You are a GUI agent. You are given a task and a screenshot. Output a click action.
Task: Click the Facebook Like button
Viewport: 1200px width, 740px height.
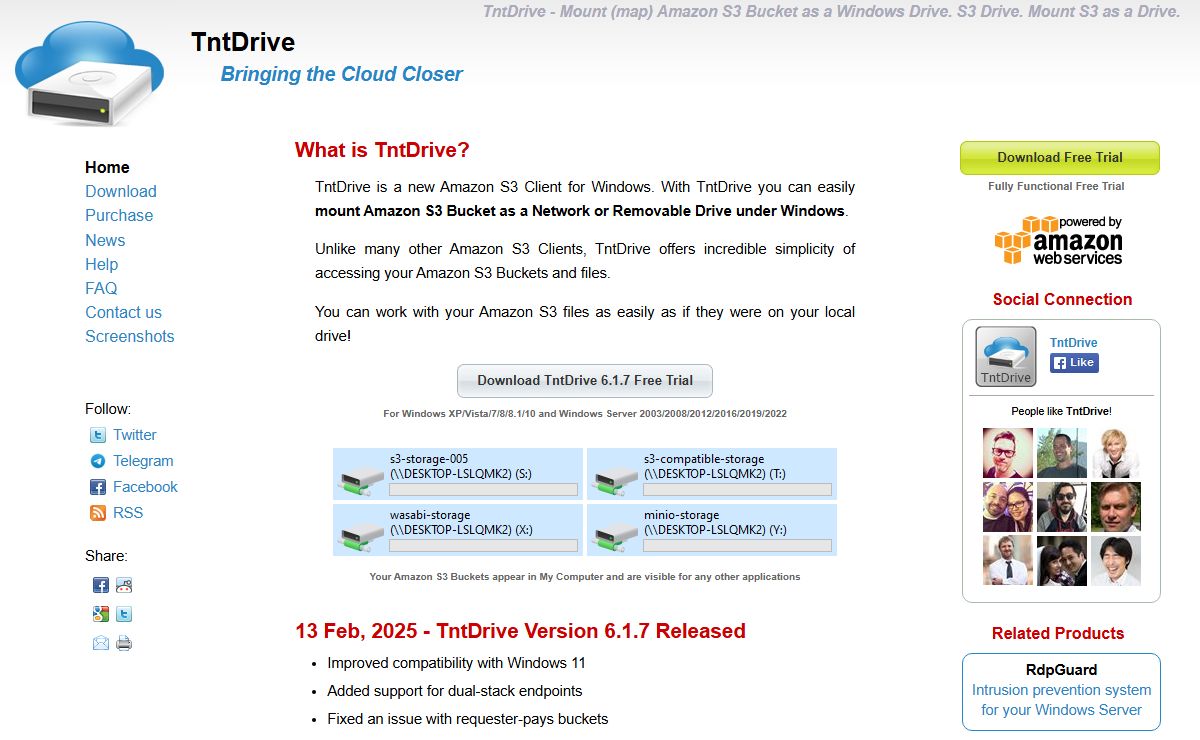click(1074, 363)
